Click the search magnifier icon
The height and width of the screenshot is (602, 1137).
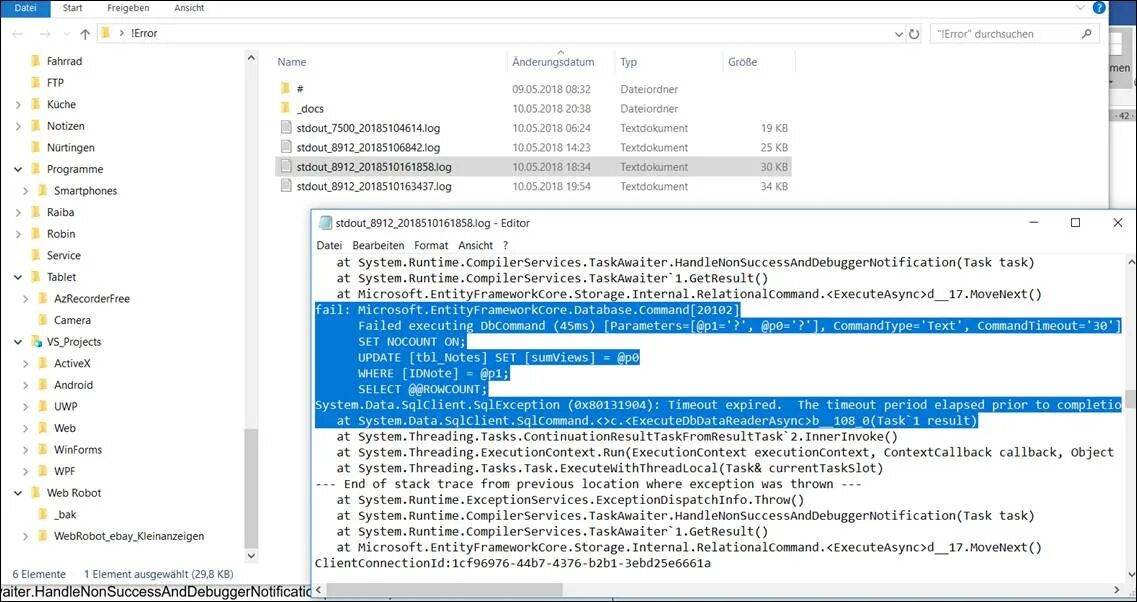[1086, 33]
